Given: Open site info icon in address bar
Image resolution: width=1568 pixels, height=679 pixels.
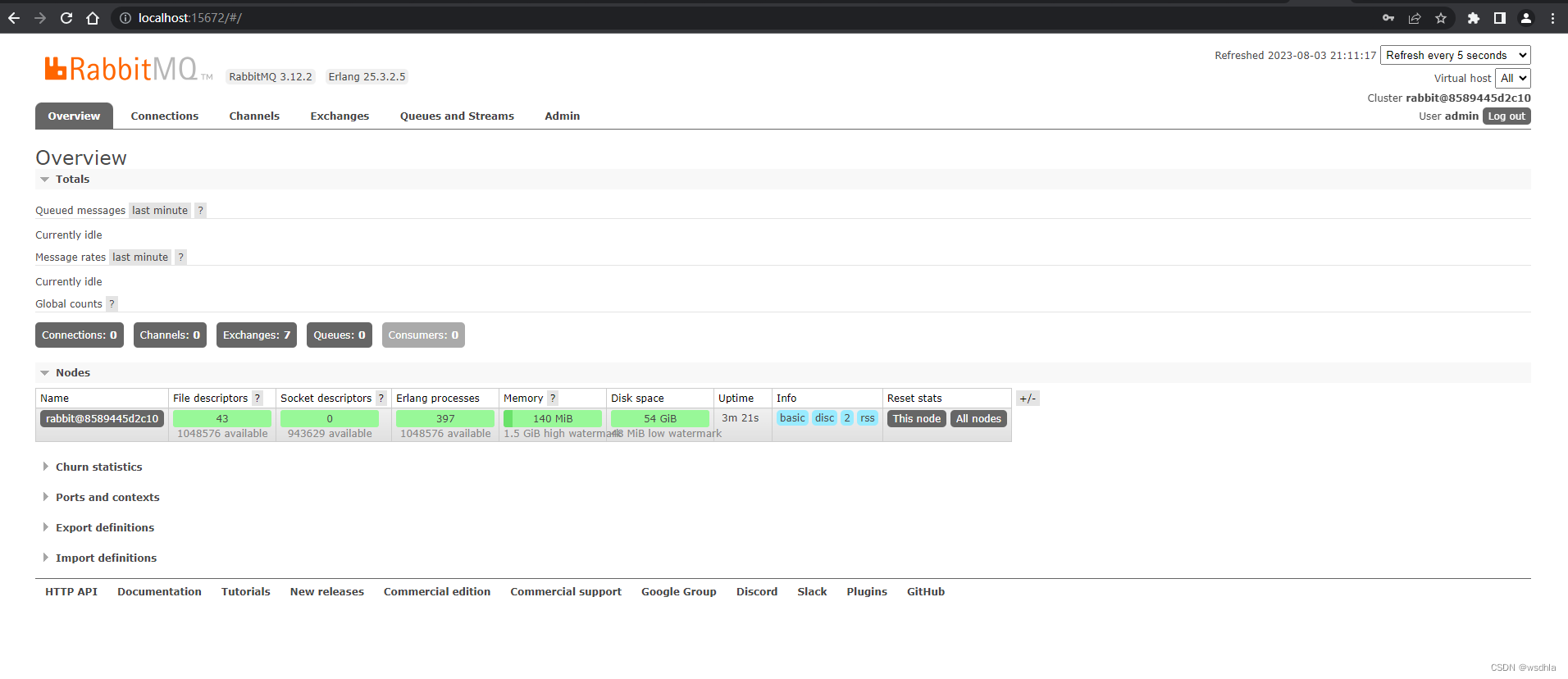Looking at the screenshot, I should pyautogui.click(x=125, y=18).
